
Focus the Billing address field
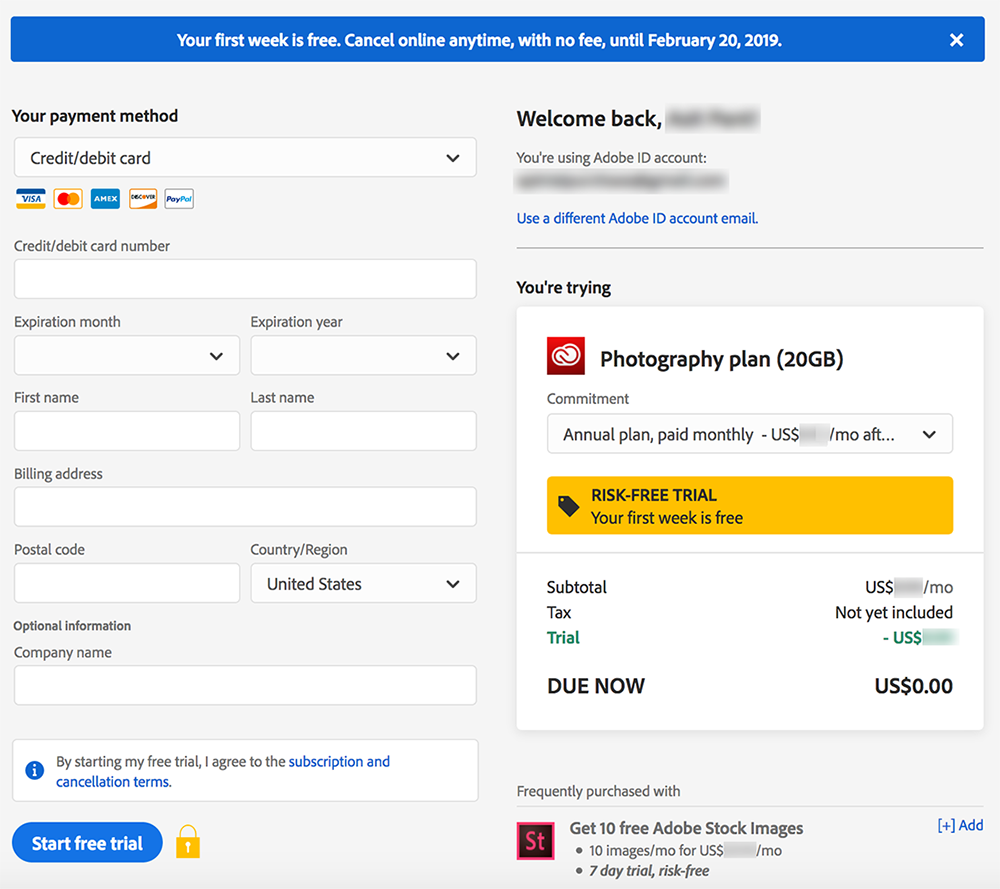[246, 507]
